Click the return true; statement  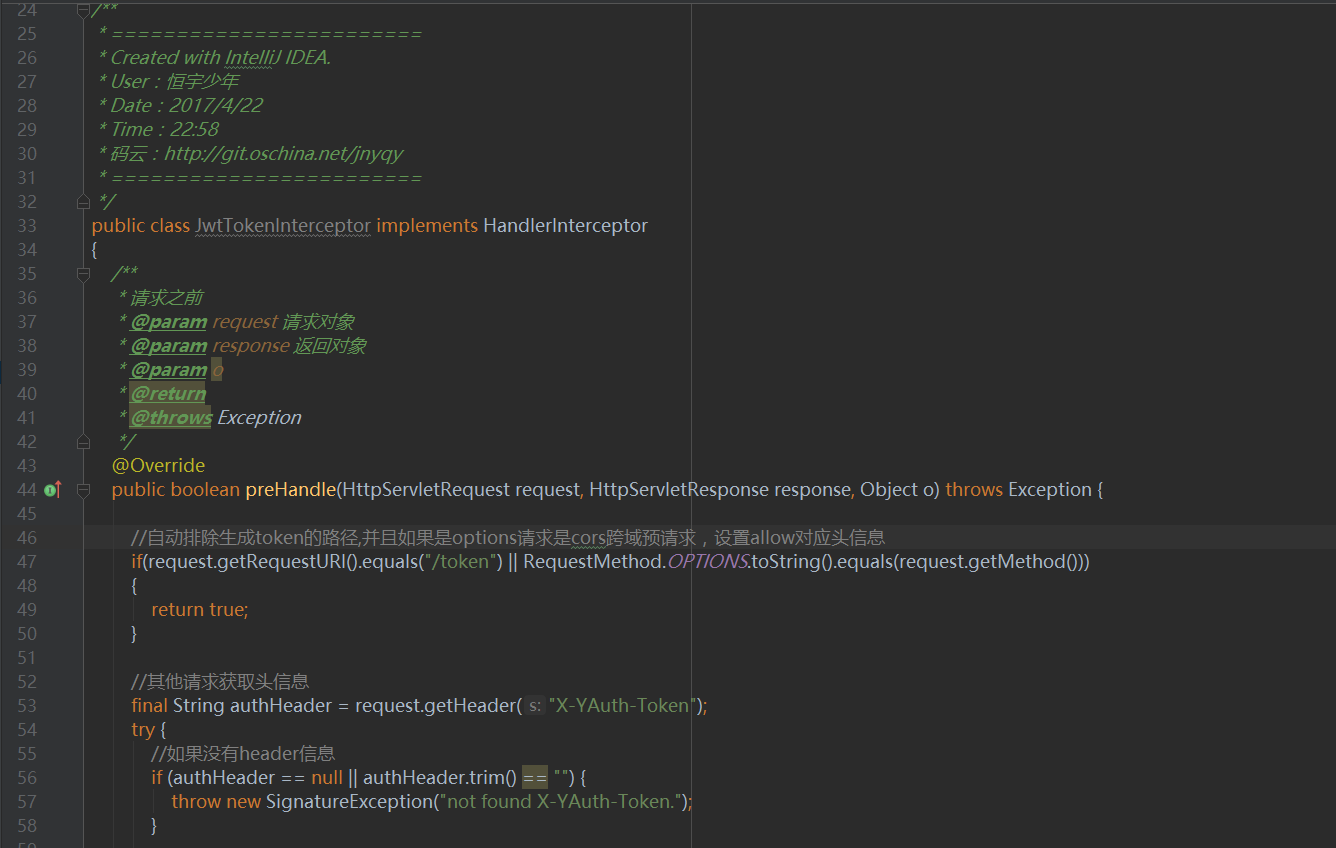click(x=200, y=610)
